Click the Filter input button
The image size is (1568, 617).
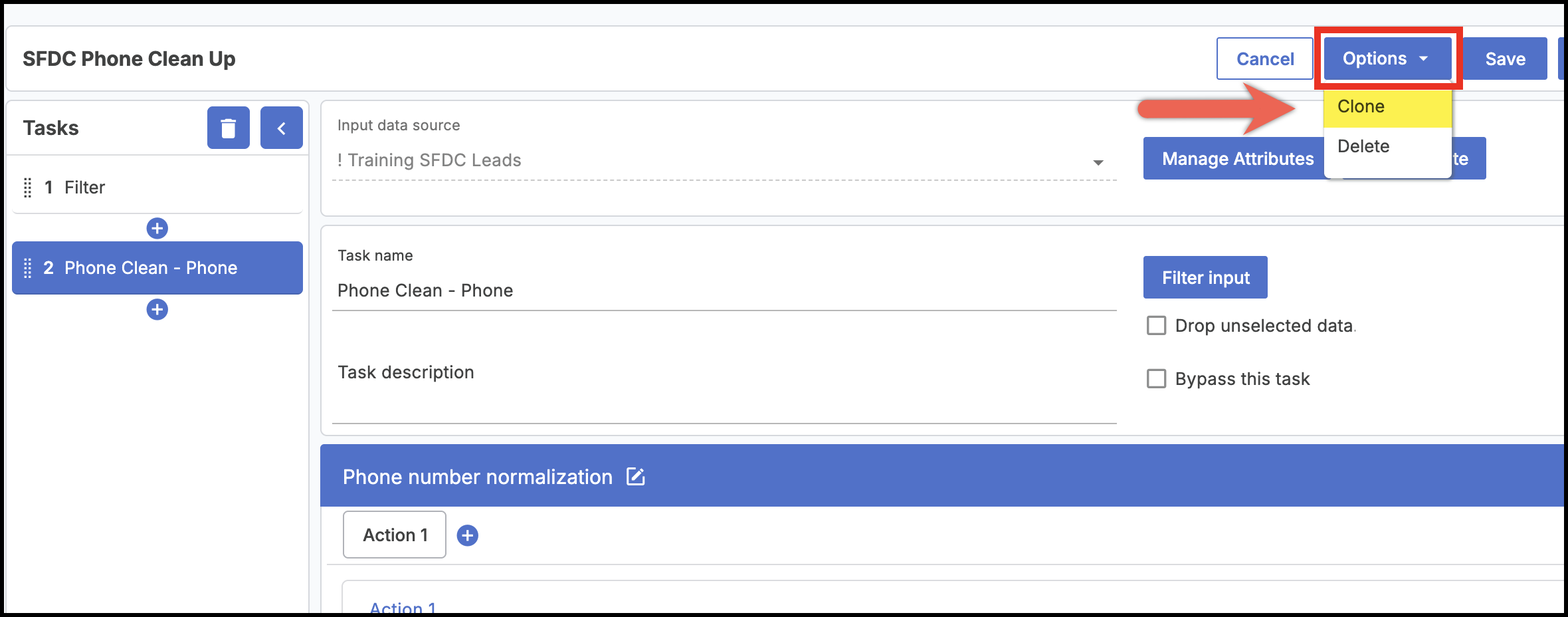(1205, 277)
